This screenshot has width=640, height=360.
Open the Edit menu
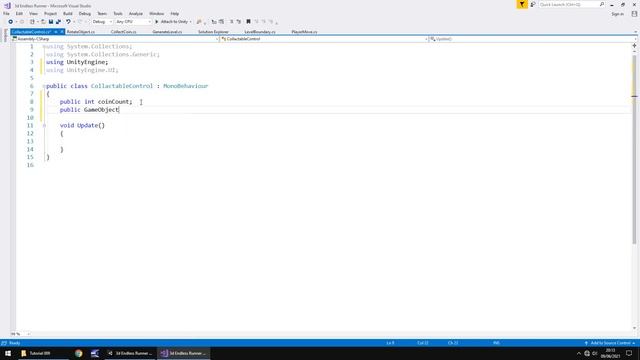click(19, 14)
